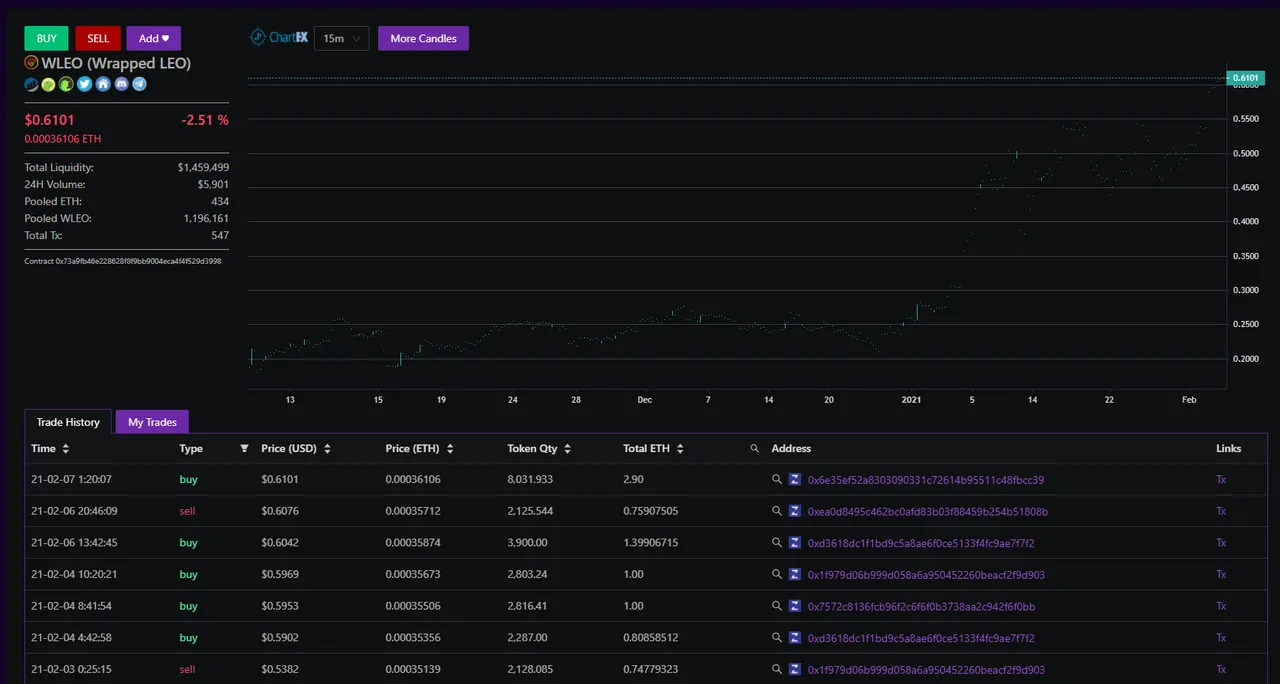
Task: Open address 0x7572c8136fcb96f2c6f6f0b3738aa2c942f6f0bb
Action: tap(921, 606)
